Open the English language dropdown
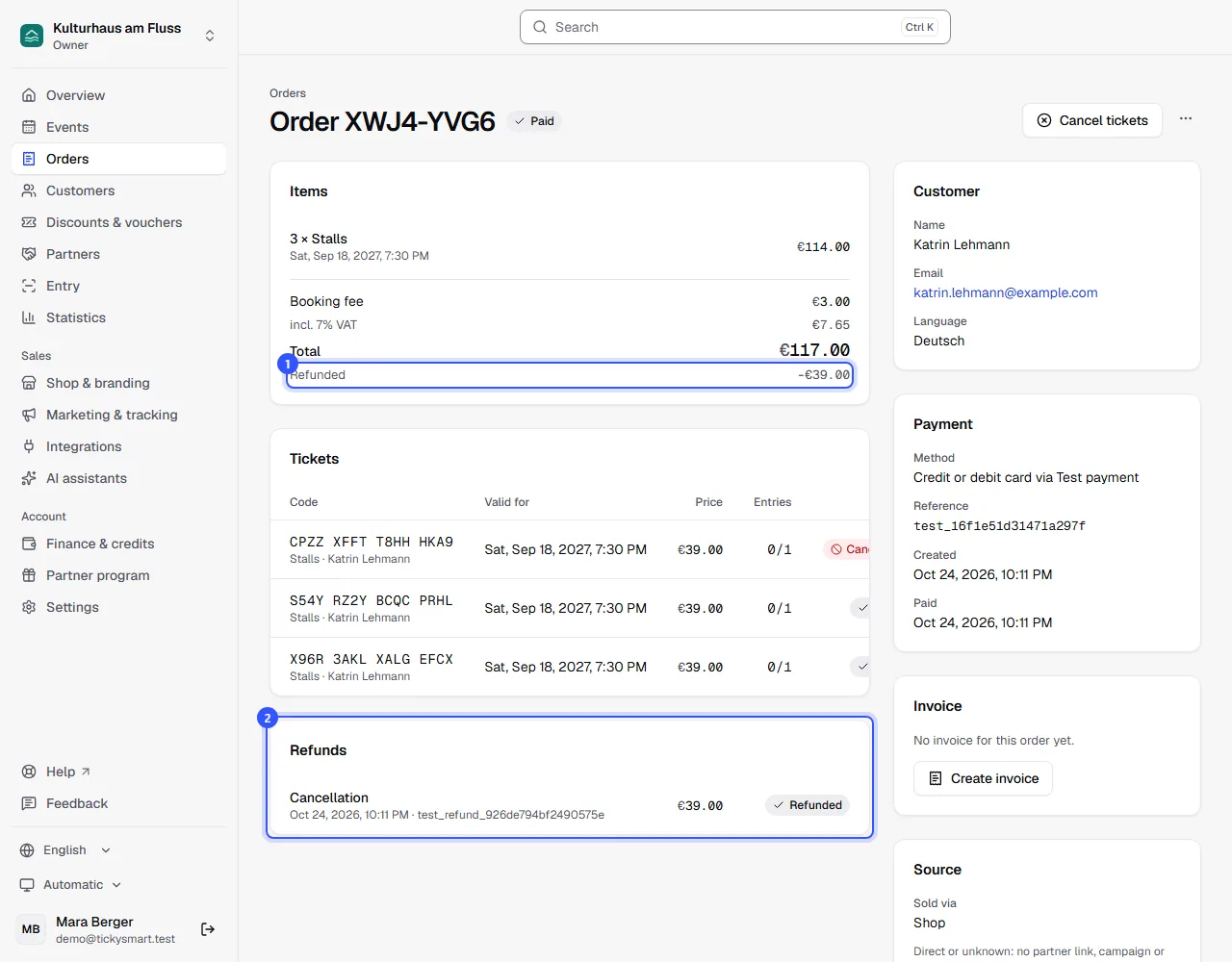The image size is (1232, 962). click(x=65, y=850)
